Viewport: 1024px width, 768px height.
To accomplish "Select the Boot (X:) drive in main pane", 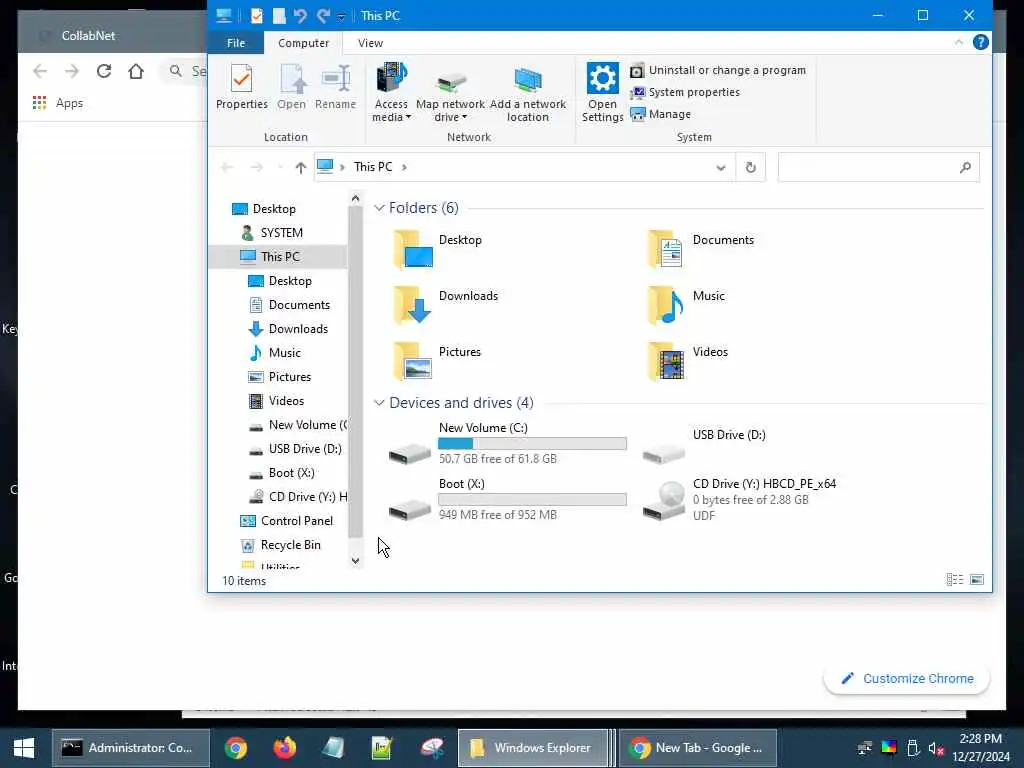I will click(x=507, y=500).
